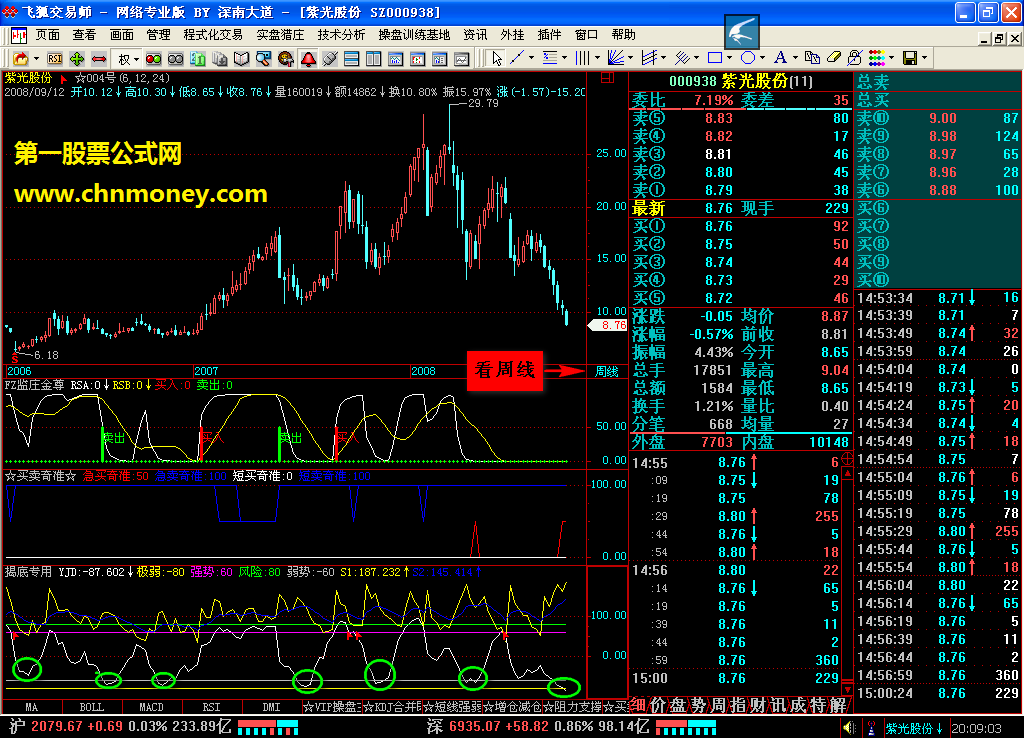
Task: Click the 财 tab in bottom info bar
Action: pyautogui.click(x=758, y=705)
